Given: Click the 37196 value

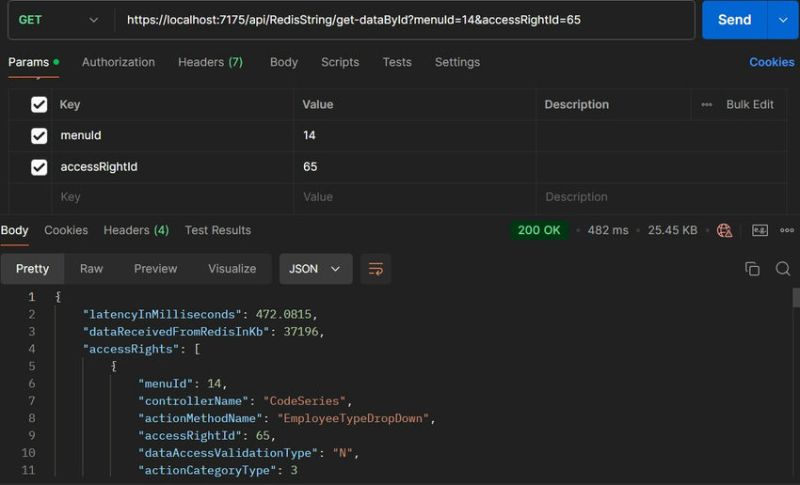Looking at the screenshot, I should point(301,332).
